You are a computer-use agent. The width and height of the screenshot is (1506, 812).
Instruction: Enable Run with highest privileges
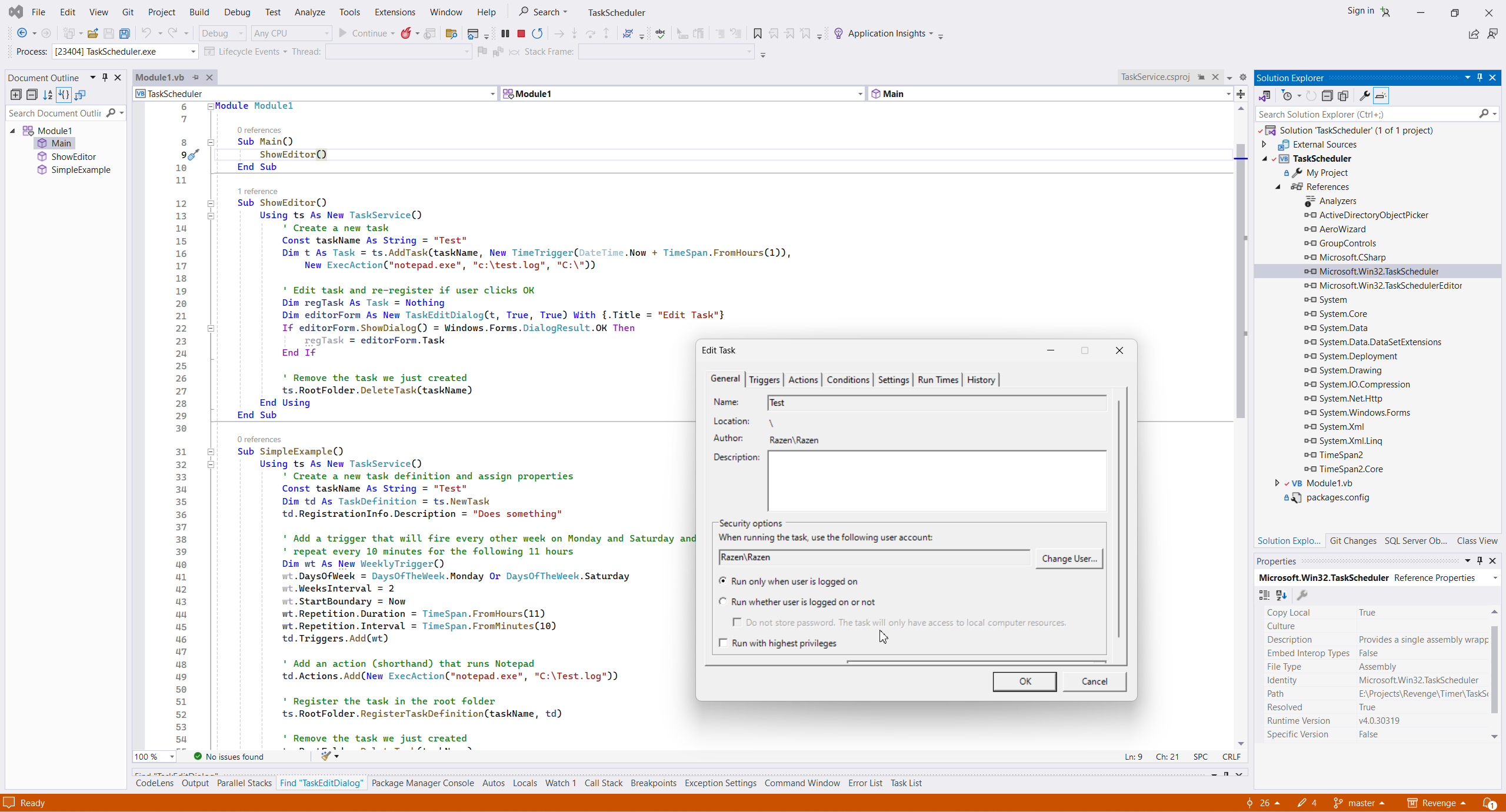724,643
